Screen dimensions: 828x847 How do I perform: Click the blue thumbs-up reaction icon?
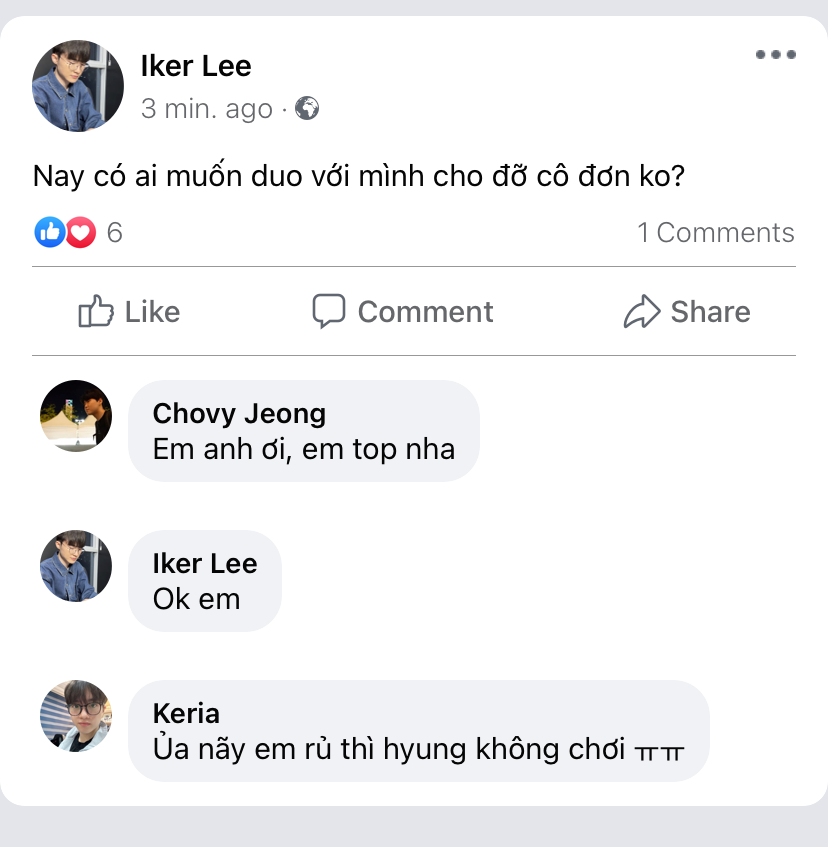(x=49, y=233)
